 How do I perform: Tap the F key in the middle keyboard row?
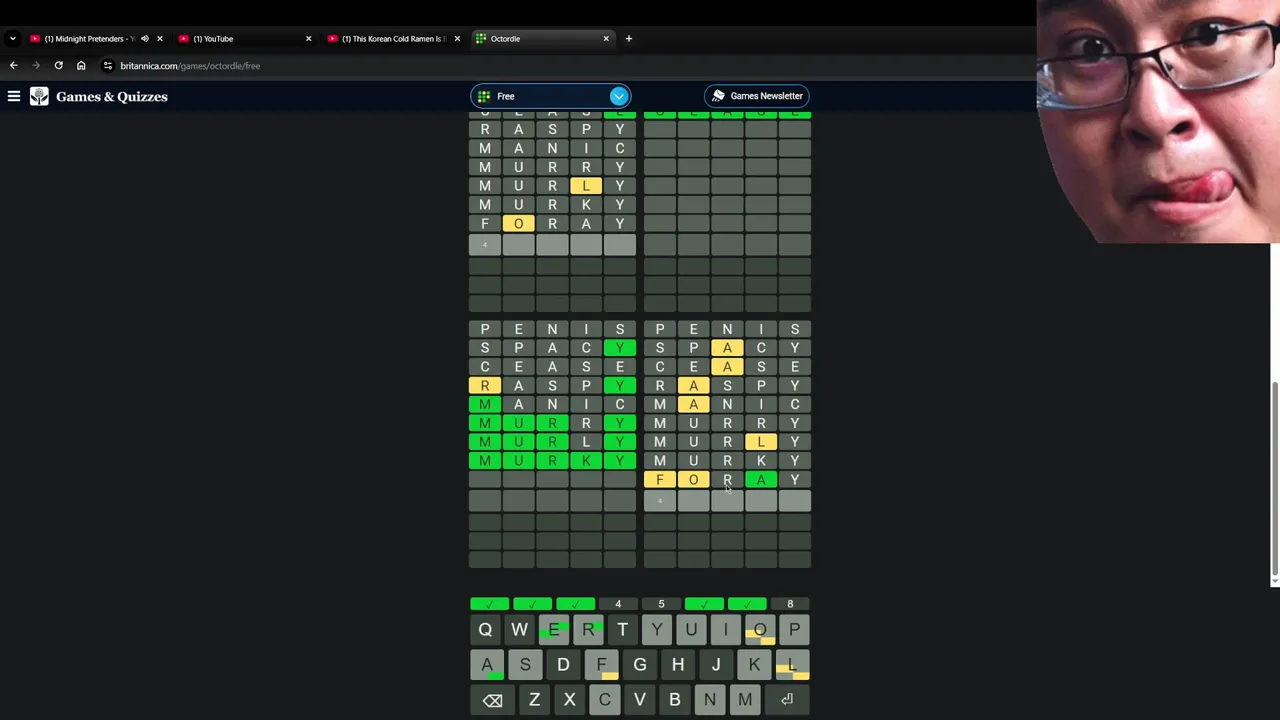(601, 665)
